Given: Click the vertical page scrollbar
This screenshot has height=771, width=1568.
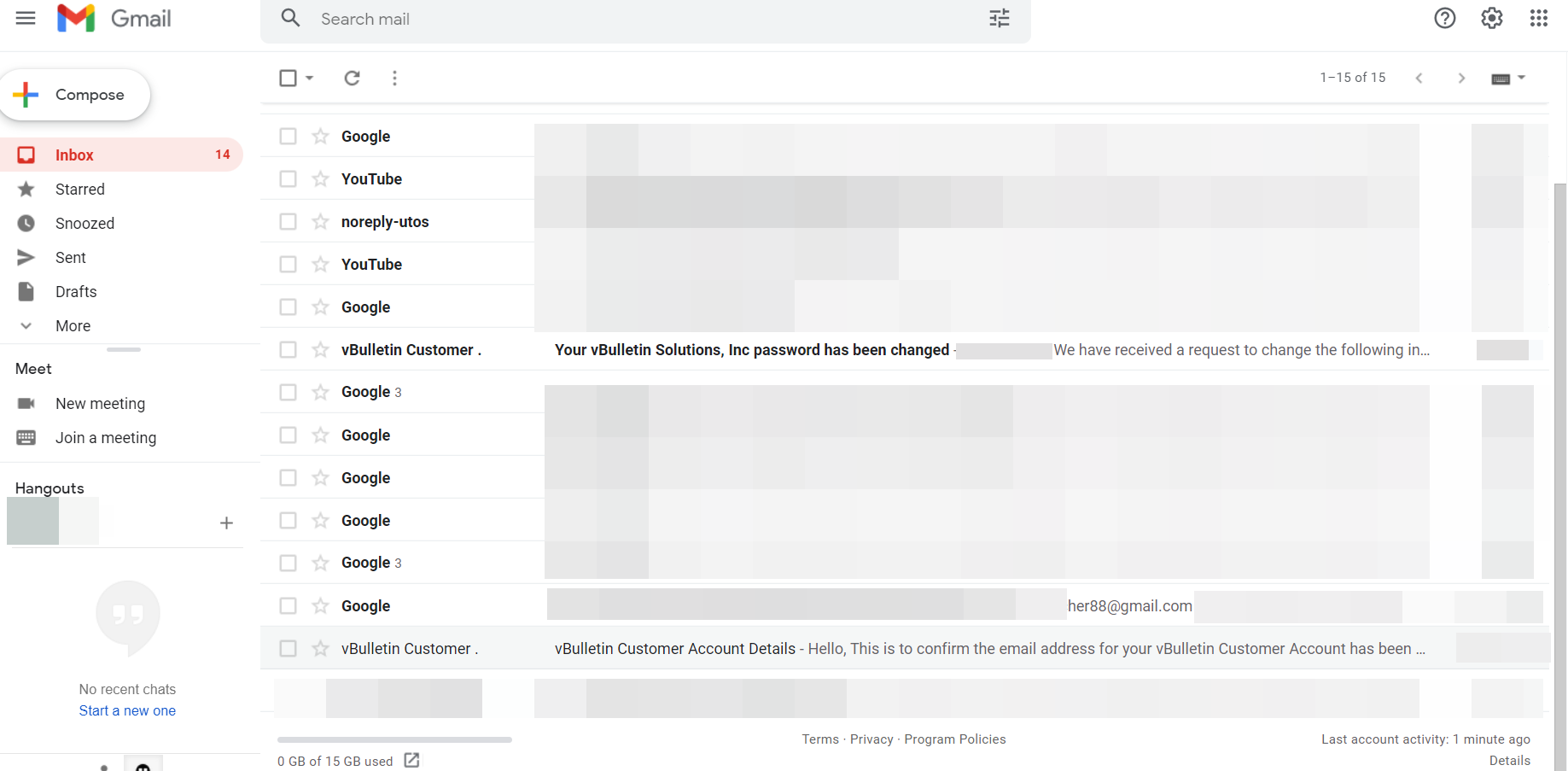Looking at the screenshot, I should 1560,476.
